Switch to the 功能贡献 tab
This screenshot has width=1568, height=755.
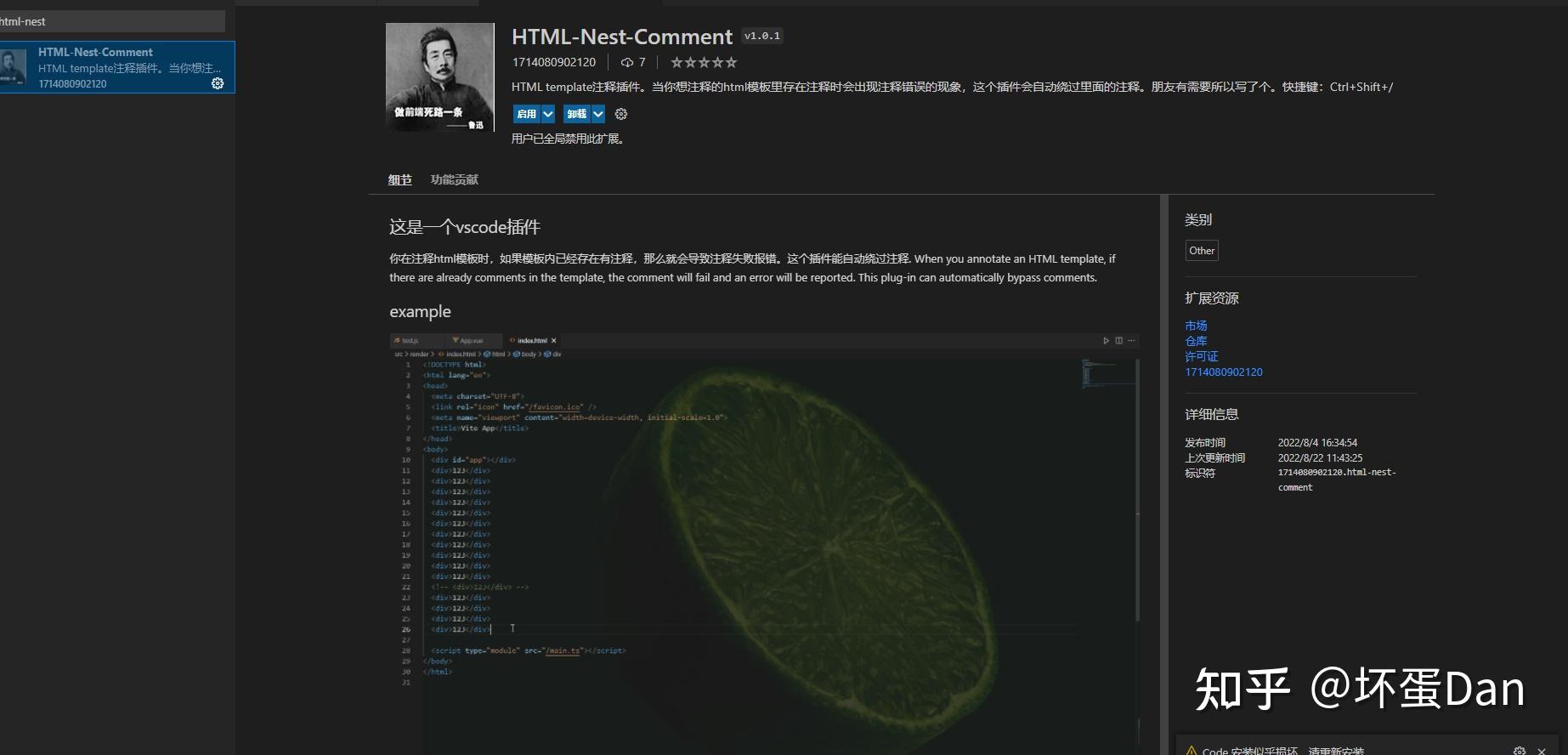pyautogui.click(x=454, y=179)
